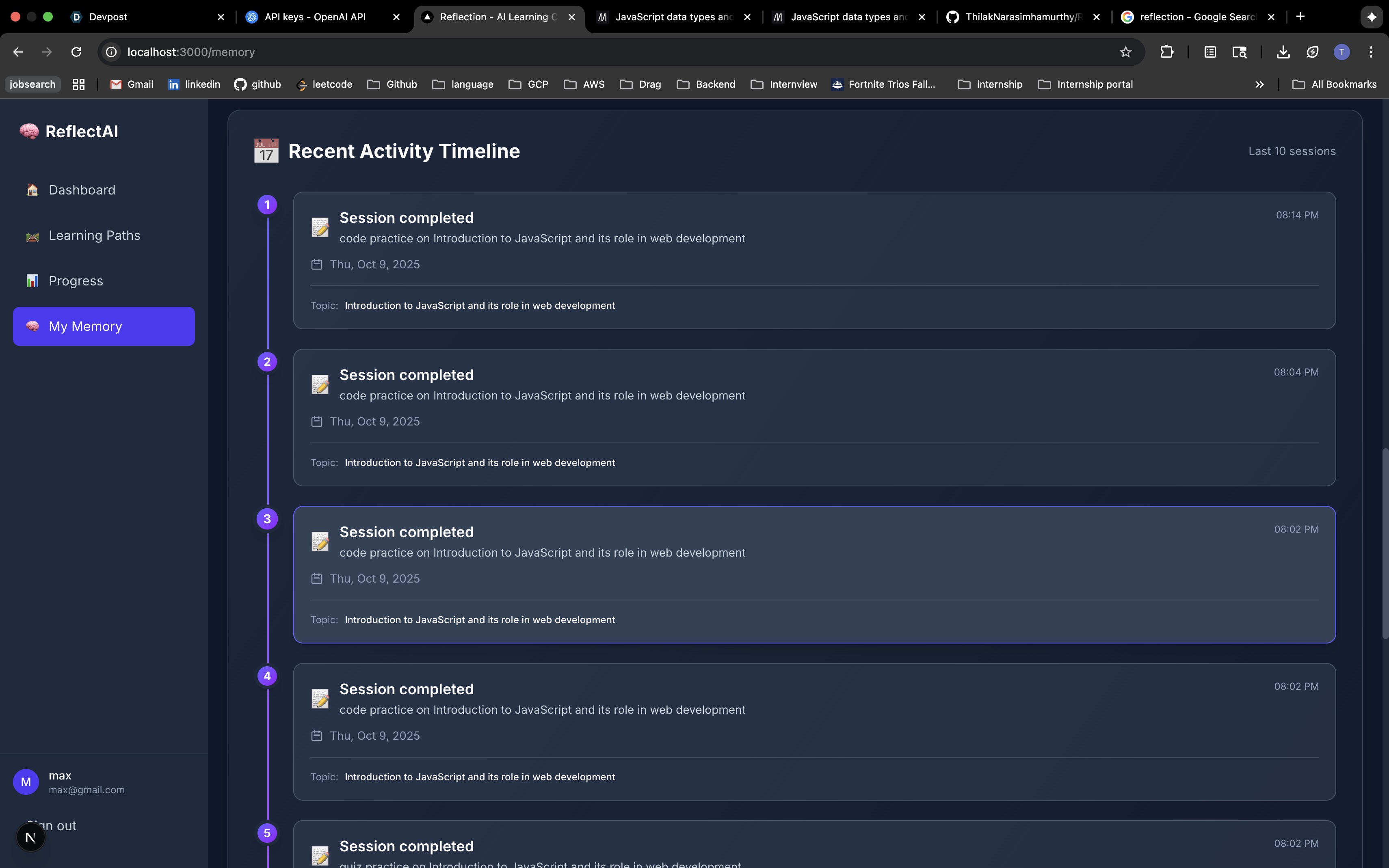Open the leetcode bookmark
Image resolution: width=1389 pixels, height=868 pixels.
pos(325,84)
